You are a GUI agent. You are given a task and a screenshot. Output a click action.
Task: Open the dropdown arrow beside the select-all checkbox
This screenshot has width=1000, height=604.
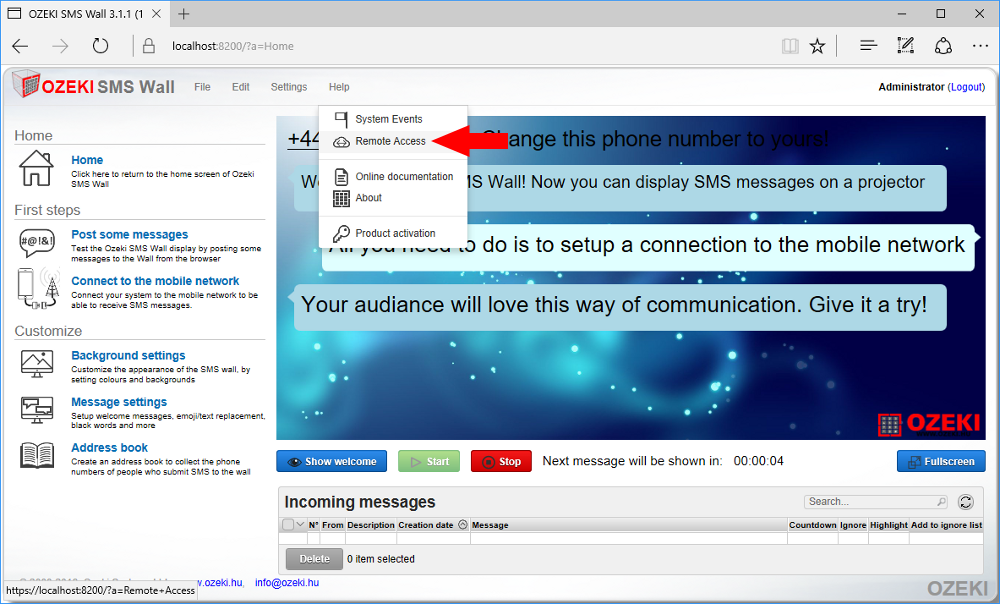[x=300, y=524]
